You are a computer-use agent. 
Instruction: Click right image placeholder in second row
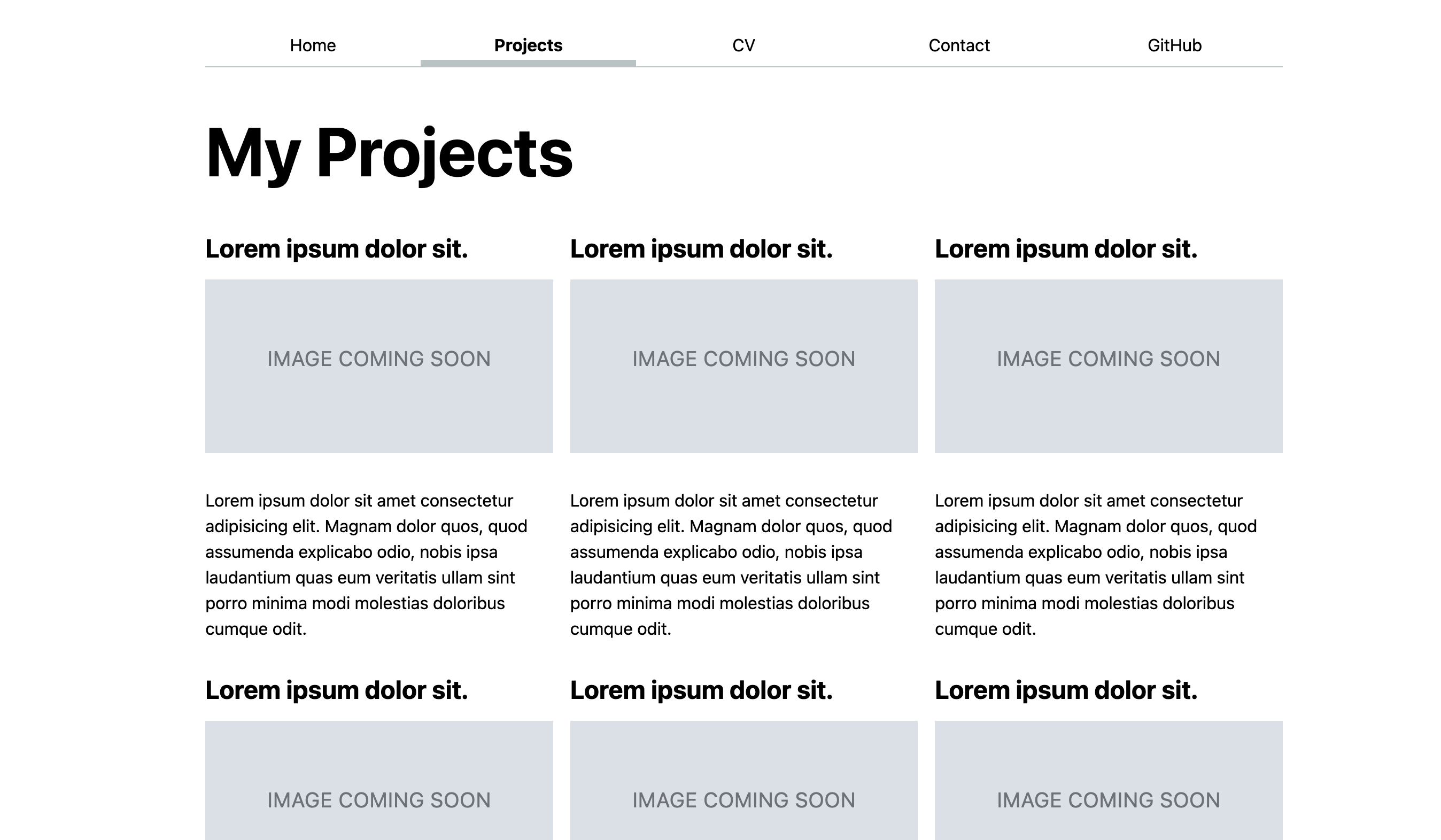(x=1108, y=783)
